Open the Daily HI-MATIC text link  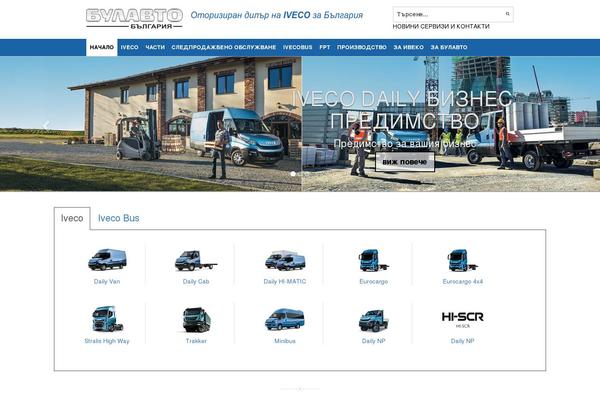285,281
